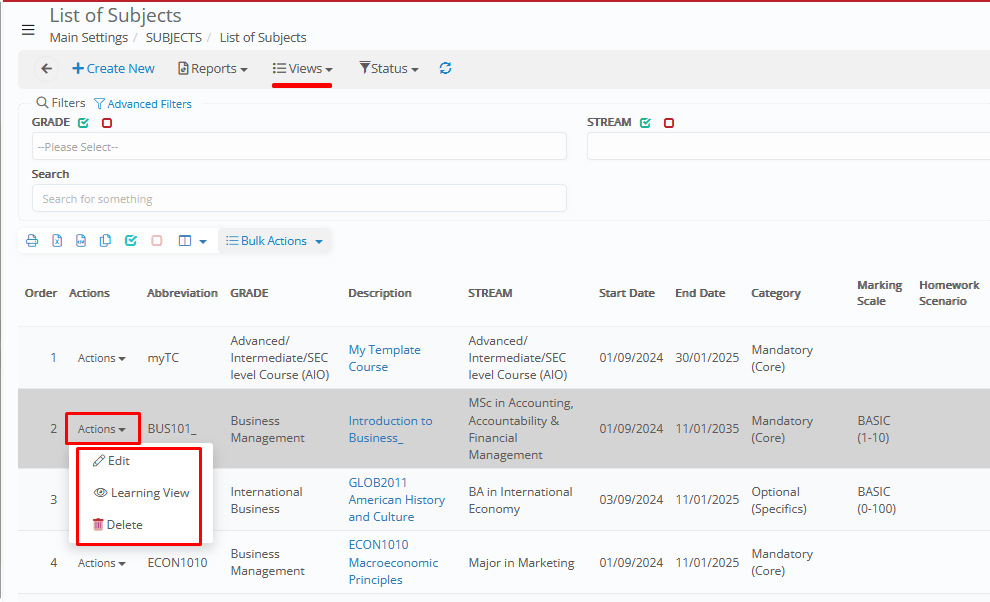Click the Search for something field
This screenshot has width=990, height=602.
click(x=299, y=199)
